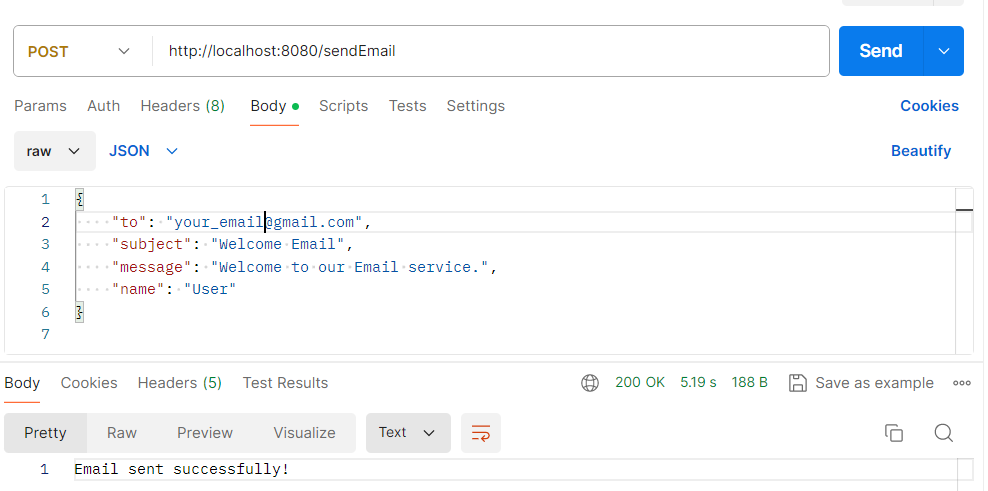The width and height of the screenshot is (988, 491).
Task: Click the Beautify link
Action: click(920, 151)
